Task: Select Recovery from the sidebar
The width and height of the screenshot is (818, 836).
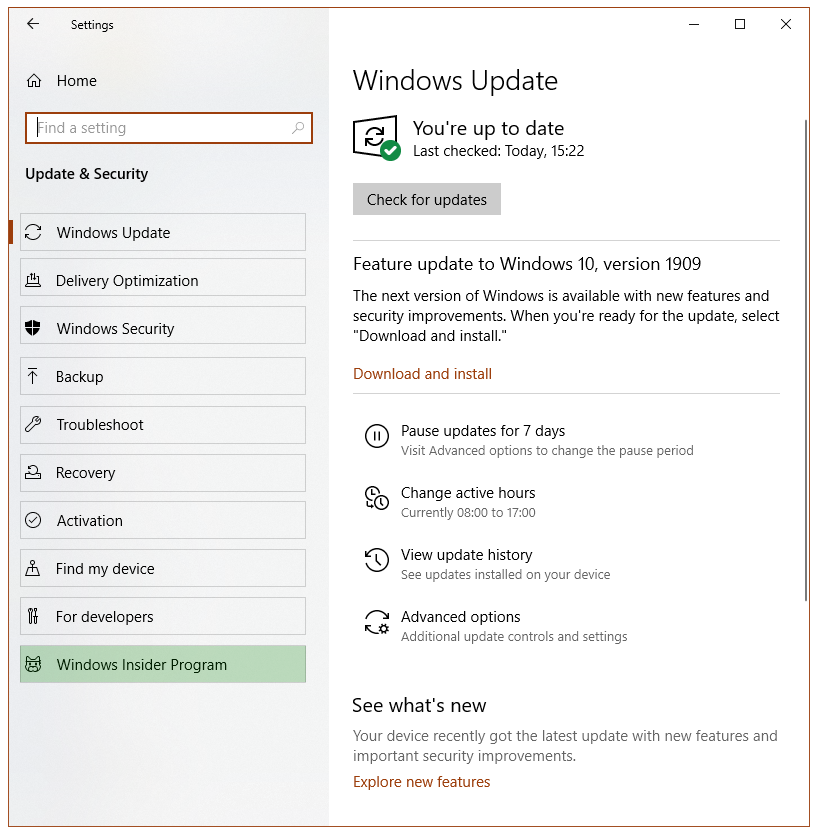Action: [x=163, y=473]
